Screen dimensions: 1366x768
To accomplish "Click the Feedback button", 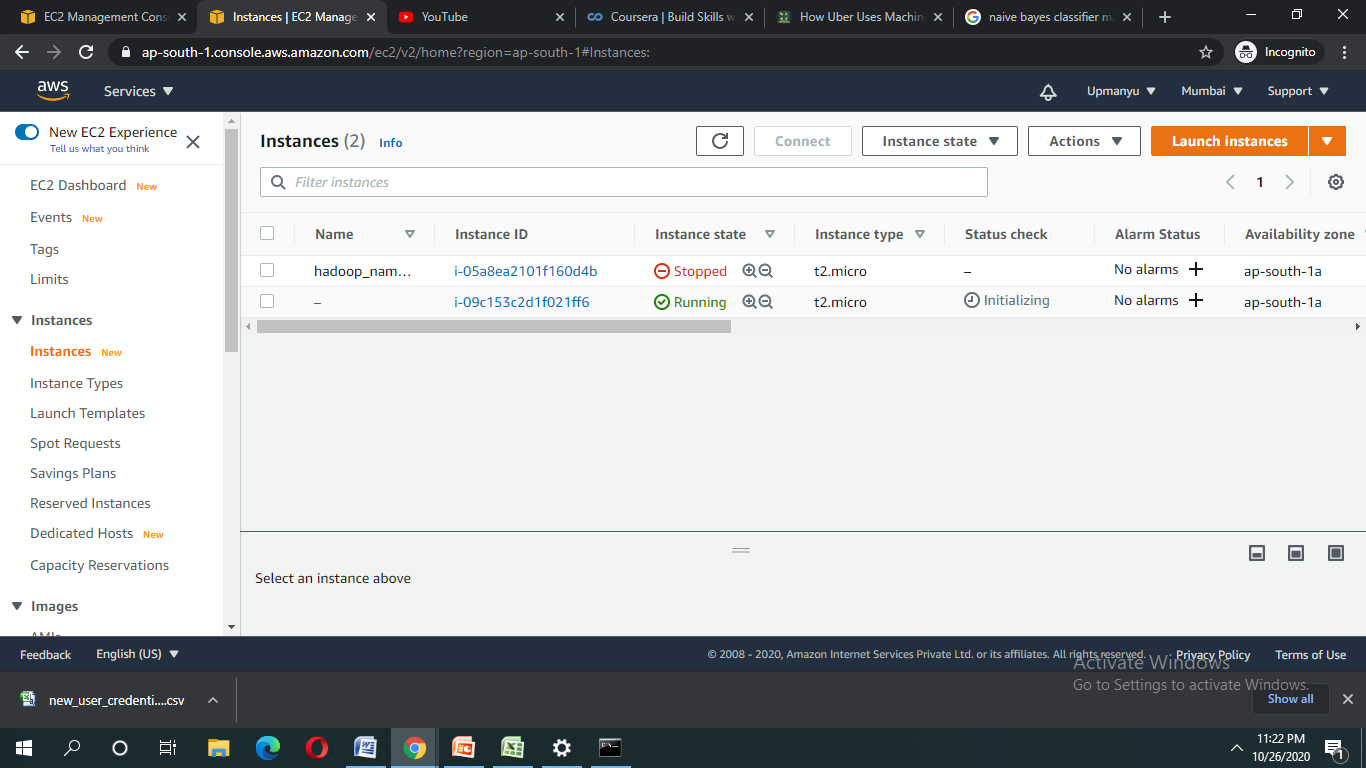I will pos(45,654).
